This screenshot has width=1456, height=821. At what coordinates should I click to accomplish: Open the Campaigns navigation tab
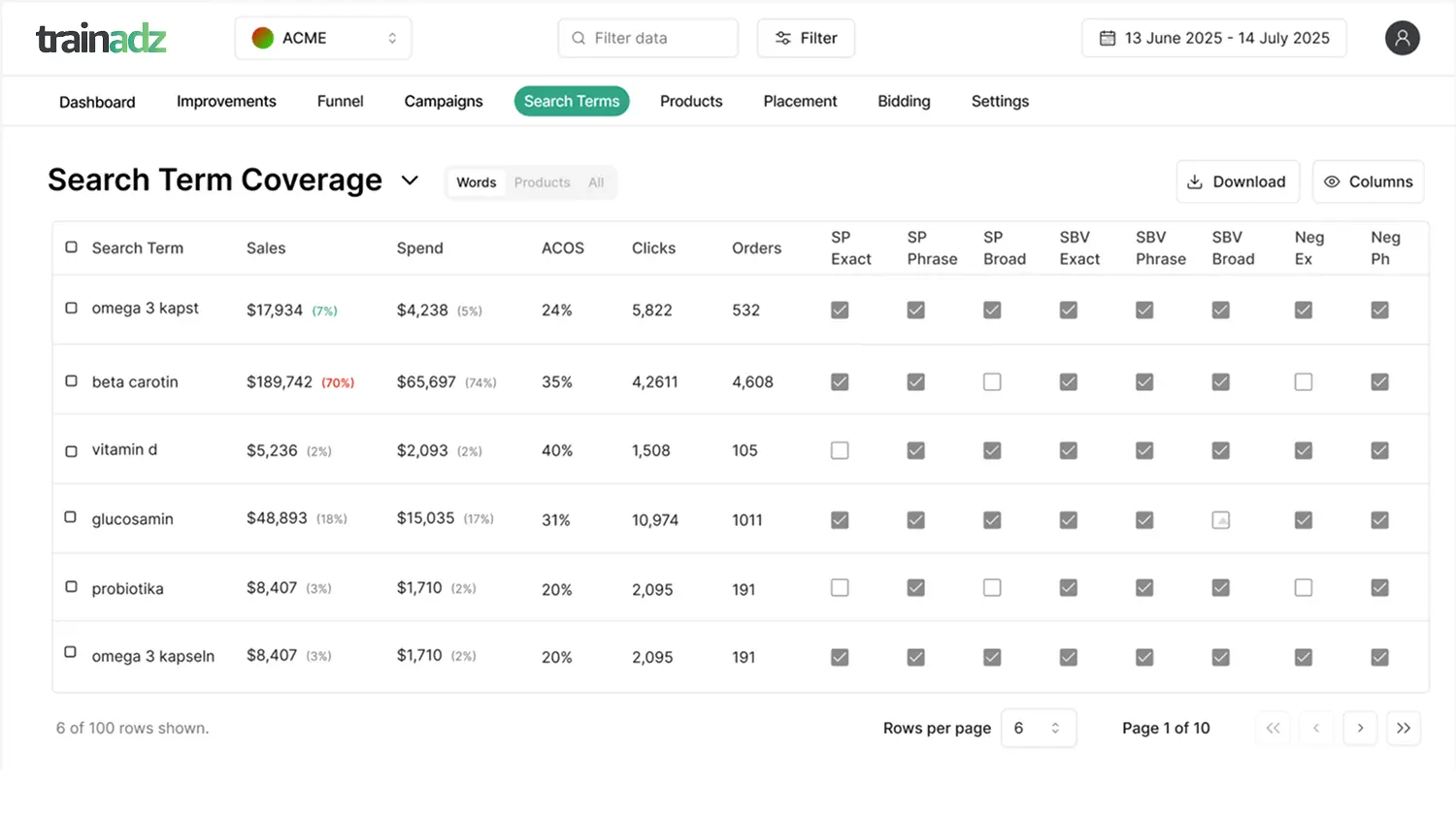click(x=444, y=101)
